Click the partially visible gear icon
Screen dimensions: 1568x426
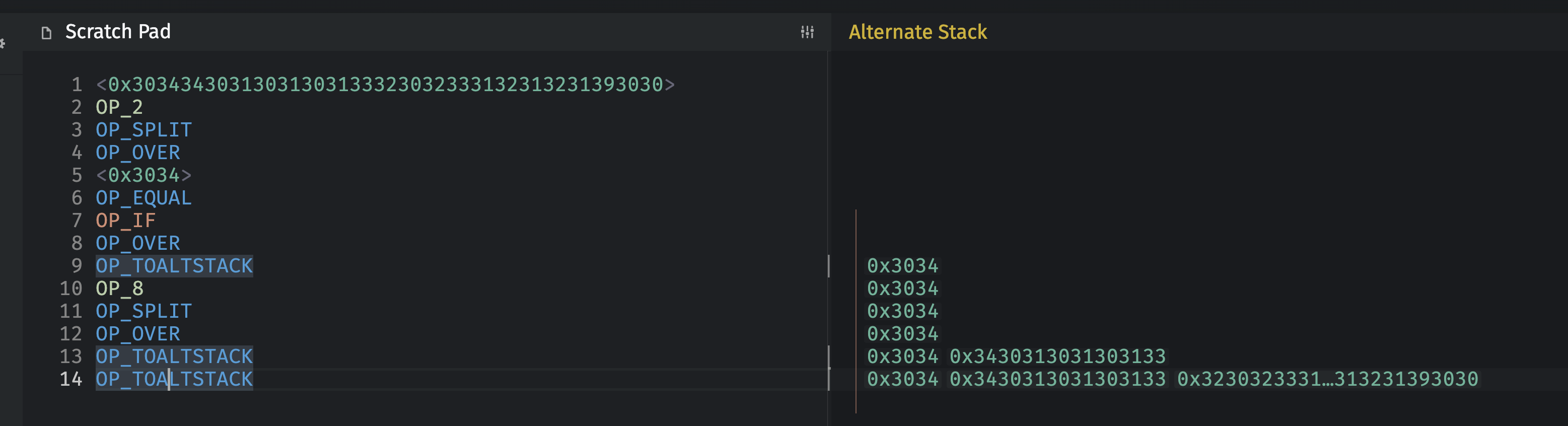coord(3,43)
